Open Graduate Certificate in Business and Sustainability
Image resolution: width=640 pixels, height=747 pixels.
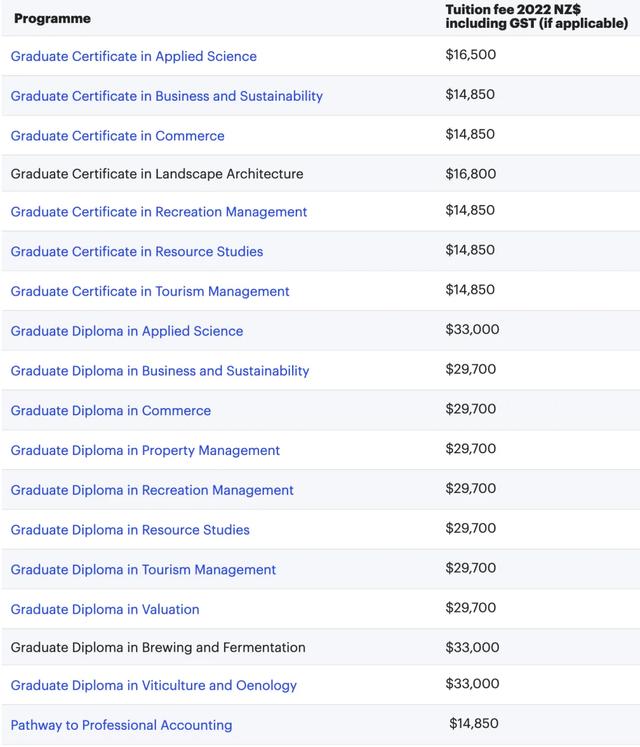pos(166,96)
